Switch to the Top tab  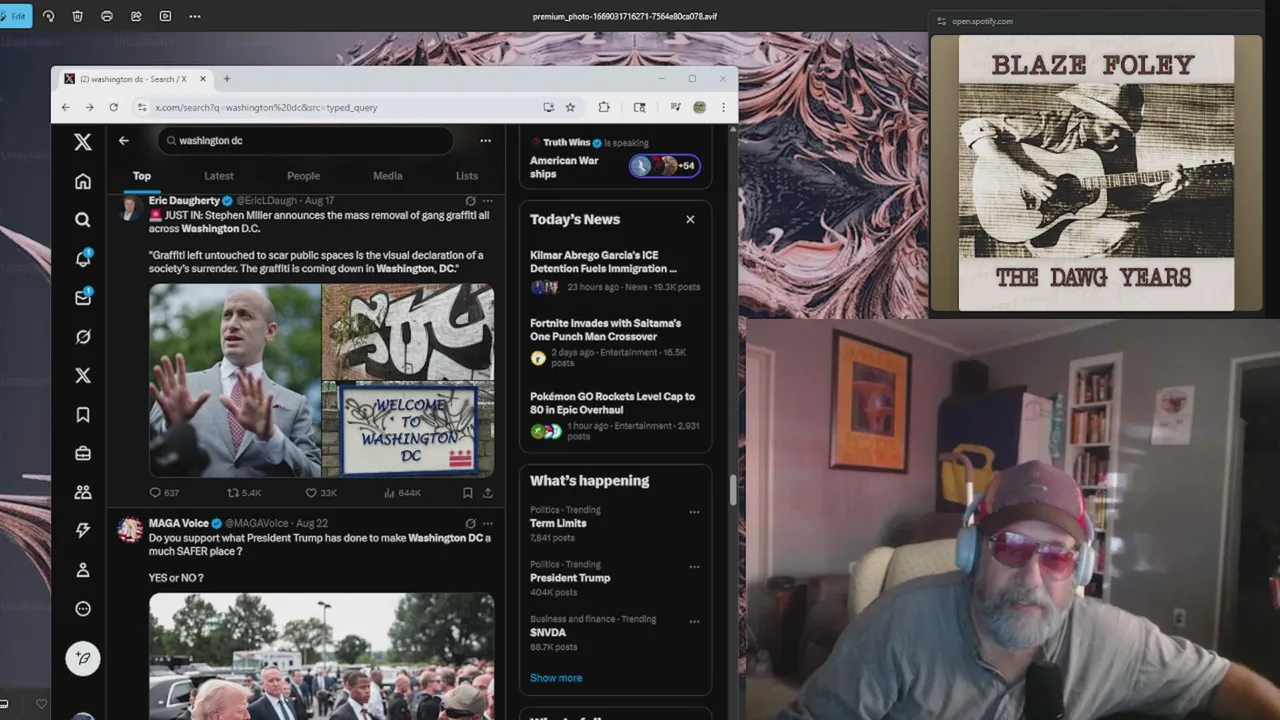[142, 176]
